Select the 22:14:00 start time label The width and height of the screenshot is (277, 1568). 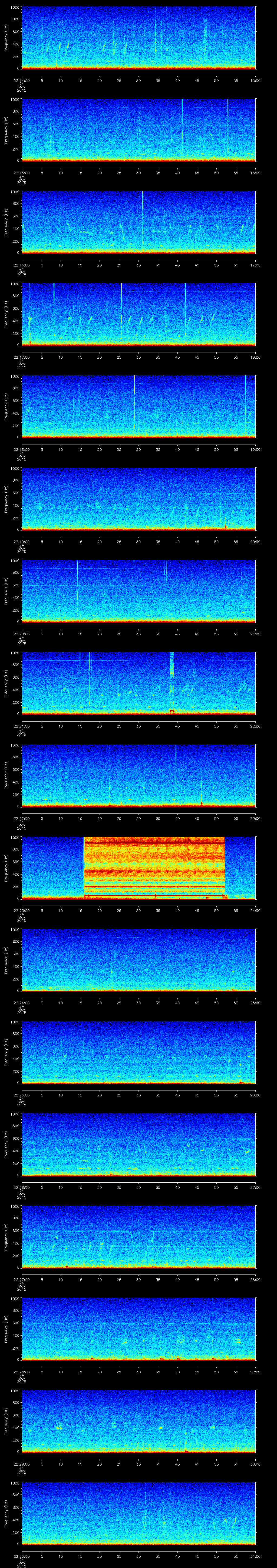pos(21,80)
